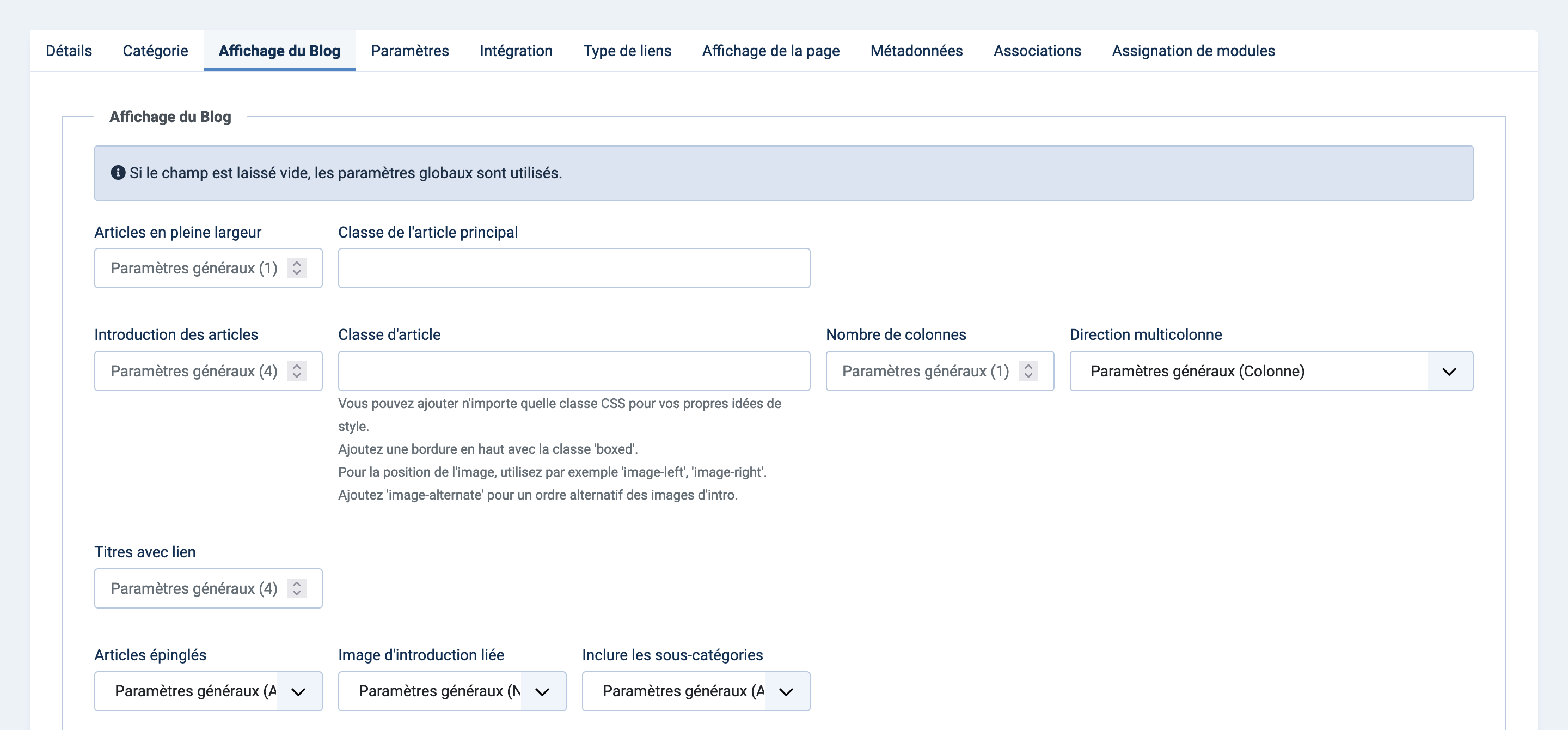Click the Classe d'article label

(x=390, y=334)
